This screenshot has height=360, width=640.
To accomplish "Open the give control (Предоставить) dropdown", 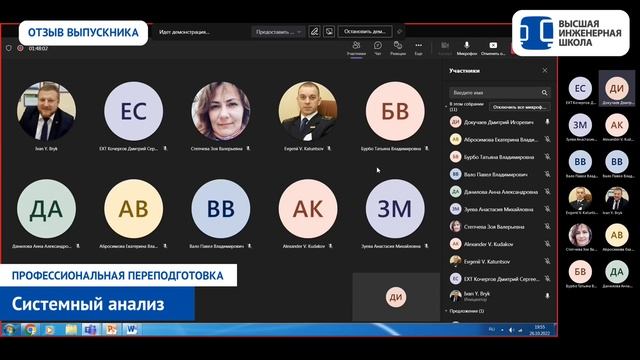I will tap(278, 32).
